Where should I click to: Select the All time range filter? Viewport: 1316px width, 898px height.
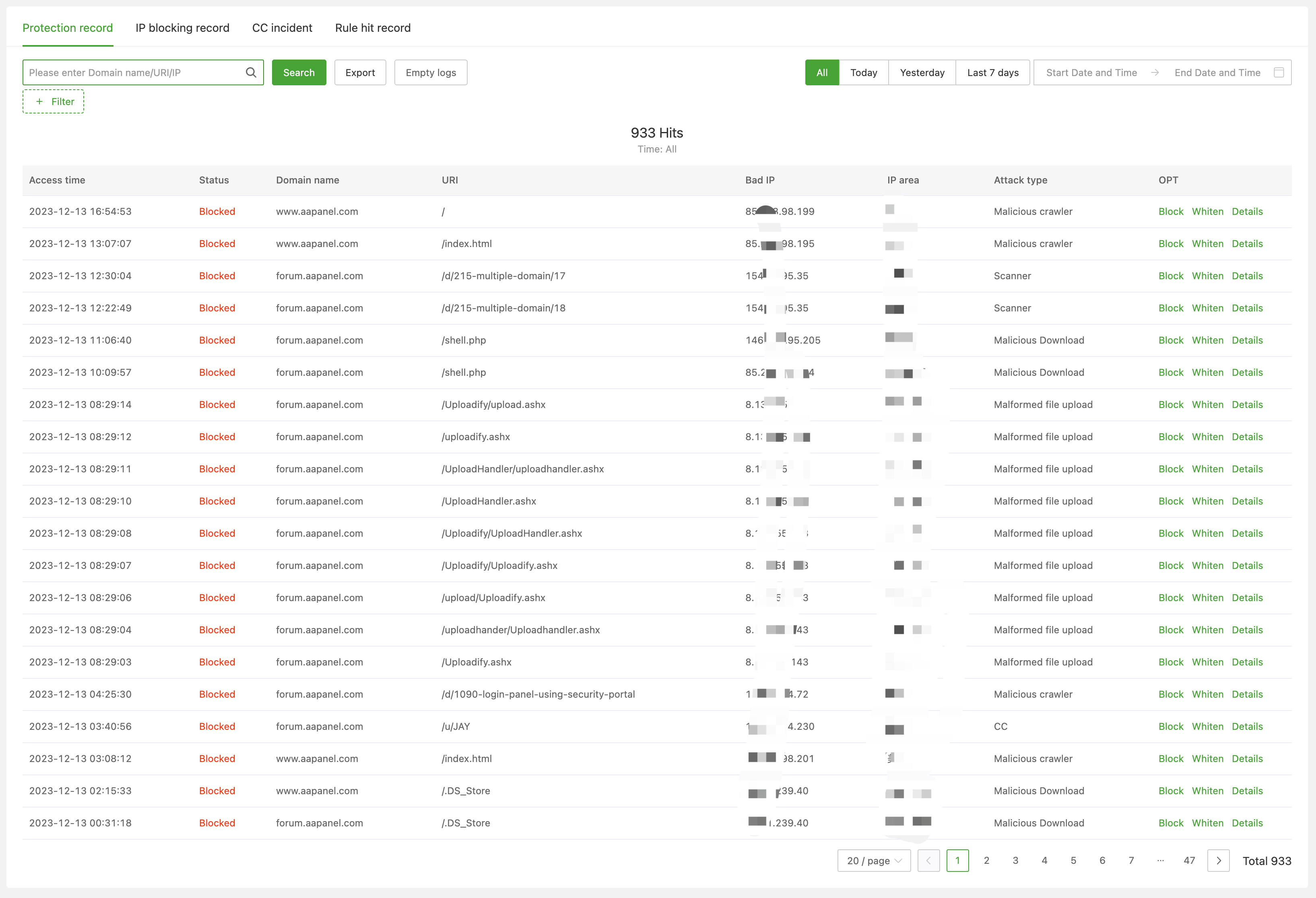tap(822, 72)
